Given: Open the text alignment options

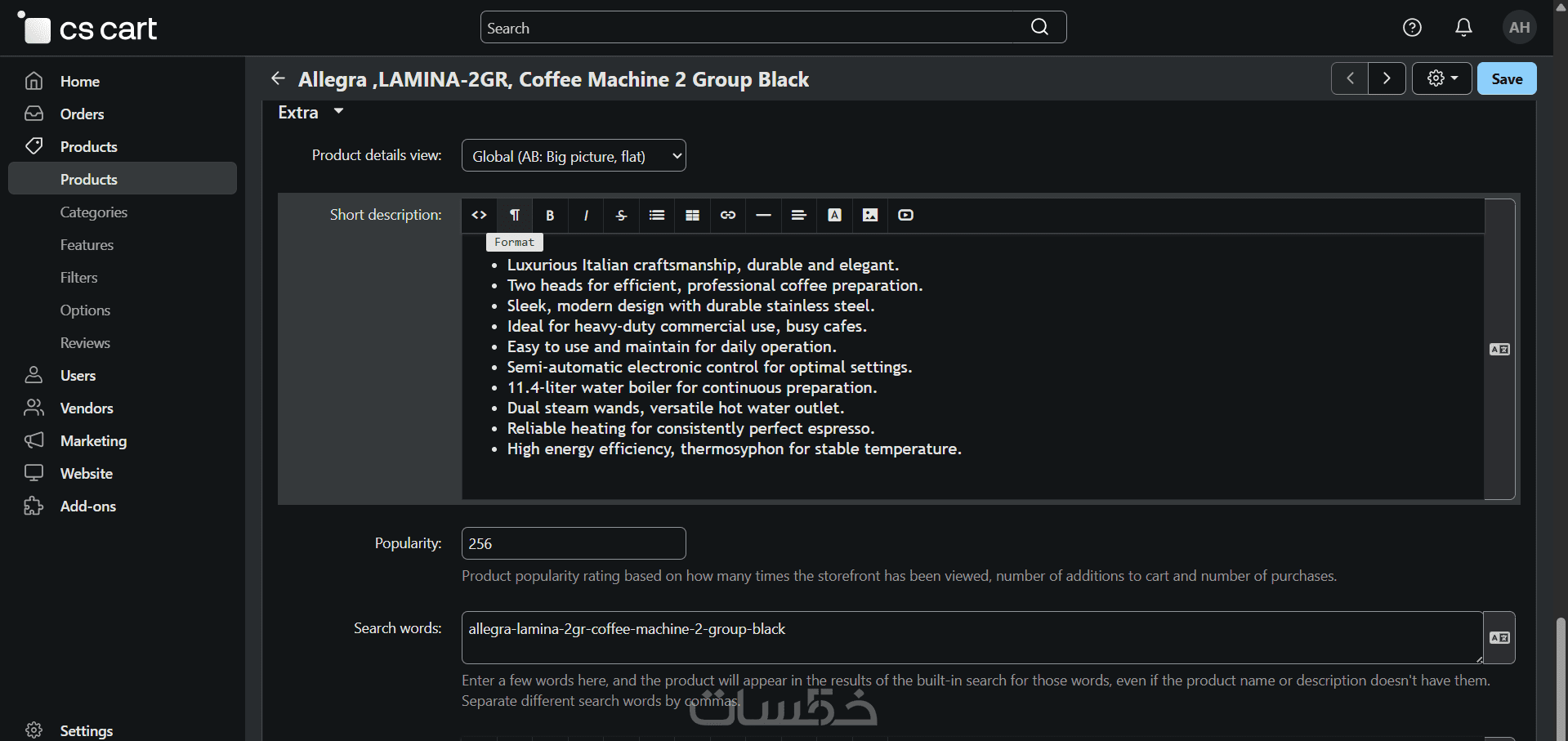Looking at the screenshot, I should [799, 215].
